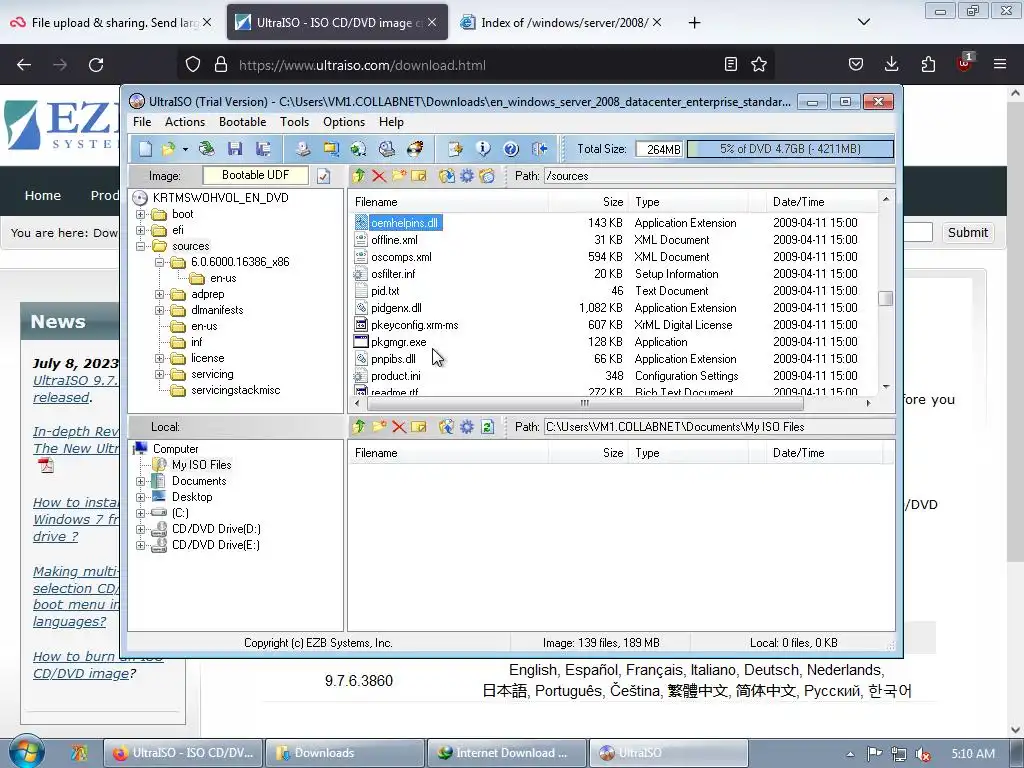The image size is (1024, 768).
Task: Sort by Size column header in image pane
Action: coord(588,202)
